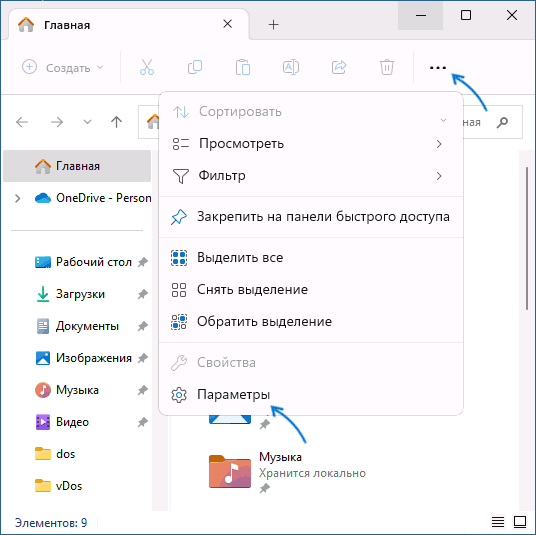Click pin icon next to Рабочий стол
Image resolution: width=536 pixels, height=535 pixels.
click(x=143, y=262)
